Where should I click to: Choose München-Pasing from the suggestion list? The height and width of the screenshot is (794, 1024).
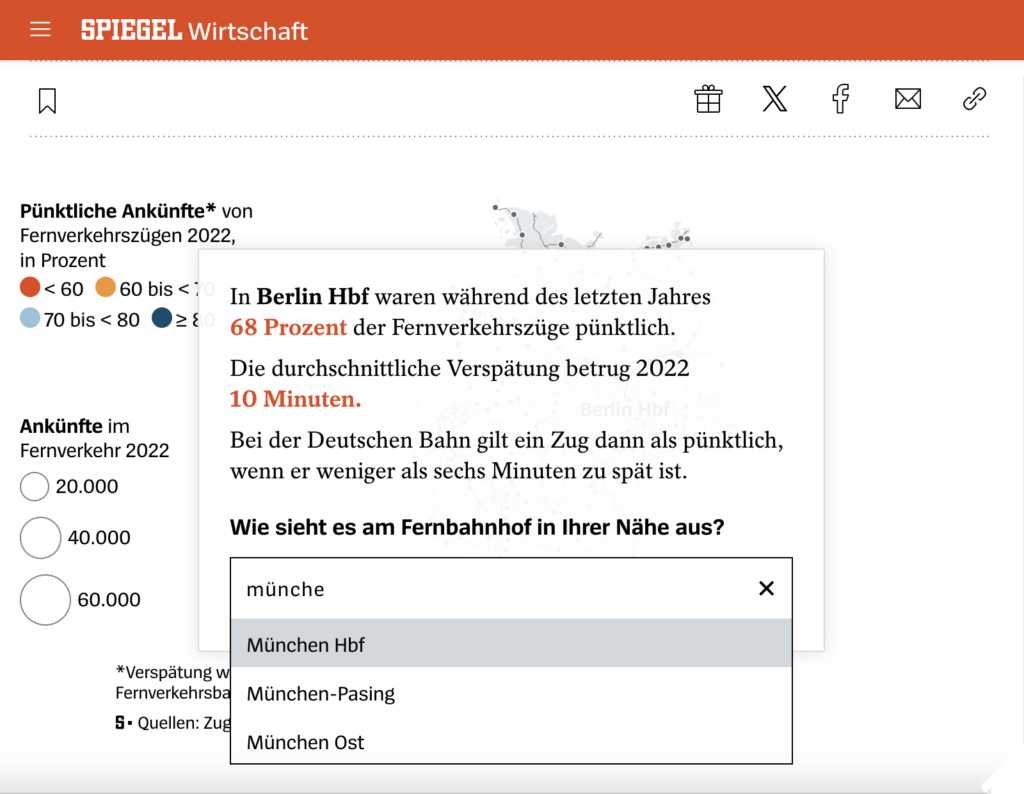(511, 693)
